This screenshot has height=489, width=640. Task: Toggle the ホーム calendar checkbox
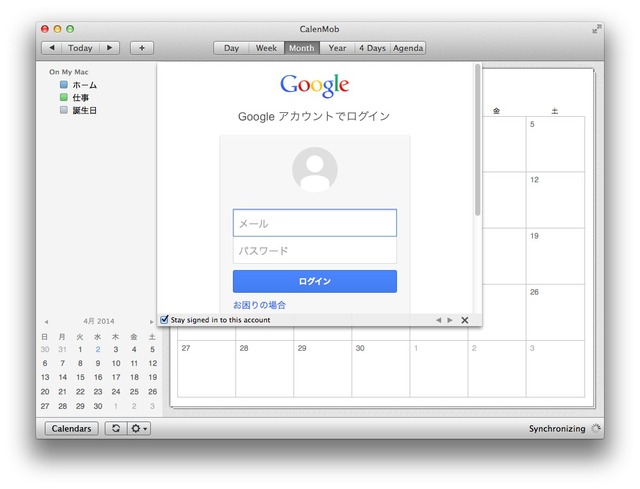point(64,85)
